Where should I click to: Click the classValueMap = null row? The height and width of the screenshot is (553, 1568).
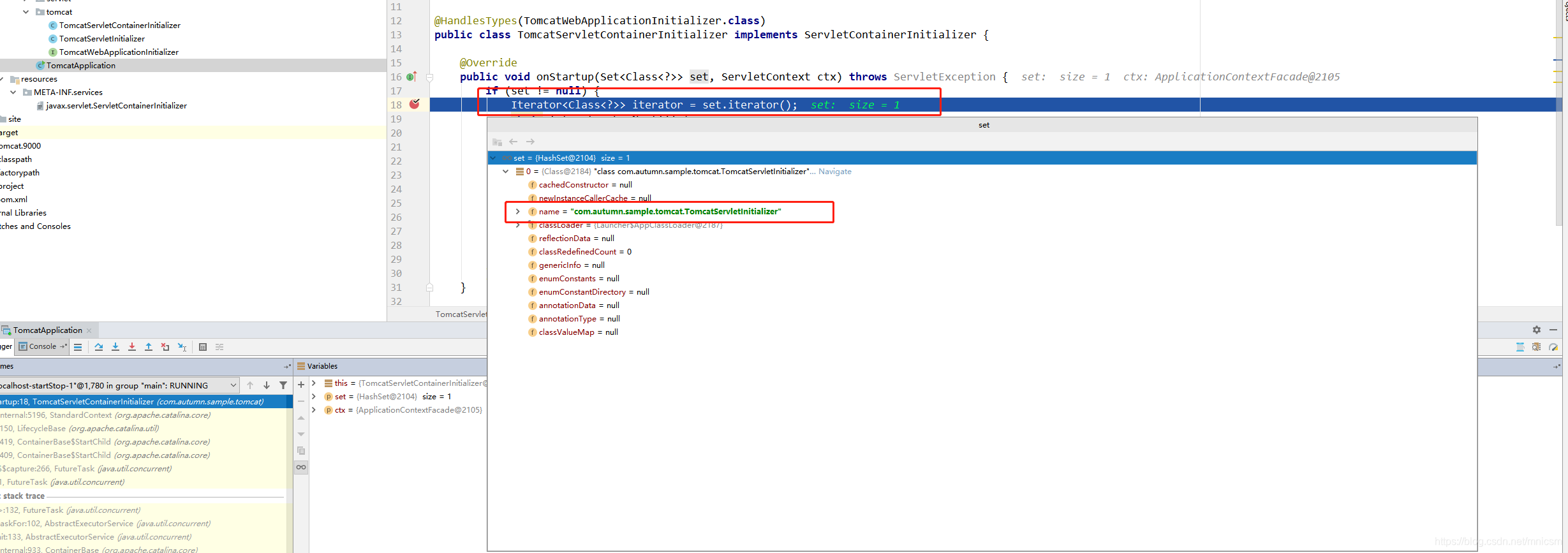pos(578,332)
